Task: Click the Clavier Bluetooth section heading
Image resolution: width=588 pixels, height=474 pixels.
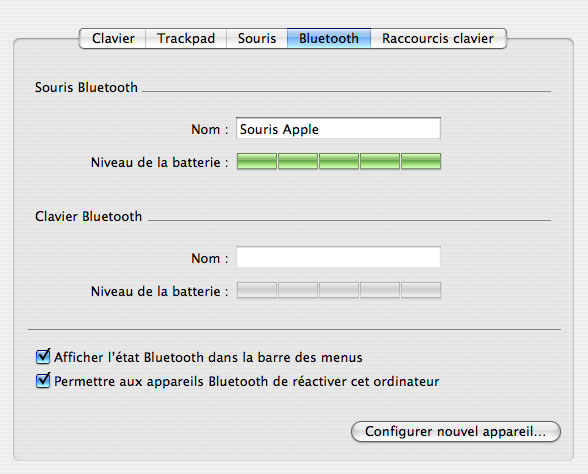Action: point(88,216)
